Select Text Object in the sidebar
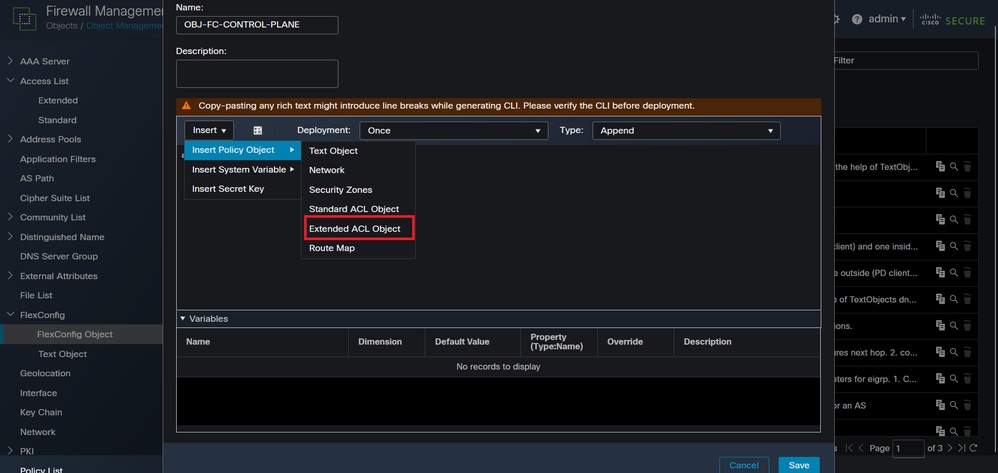Image resolution: width=998 pixels, height=473 pixels. (62, 354)
